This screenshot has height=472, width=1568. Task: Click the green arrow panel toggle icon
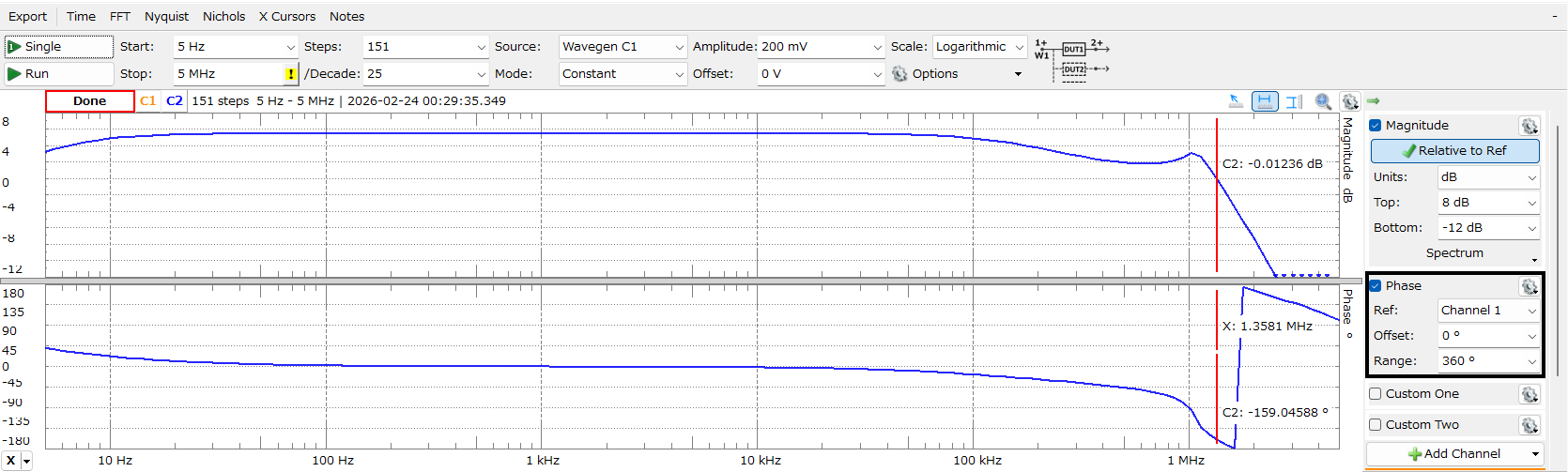(x=1373, y=100)
